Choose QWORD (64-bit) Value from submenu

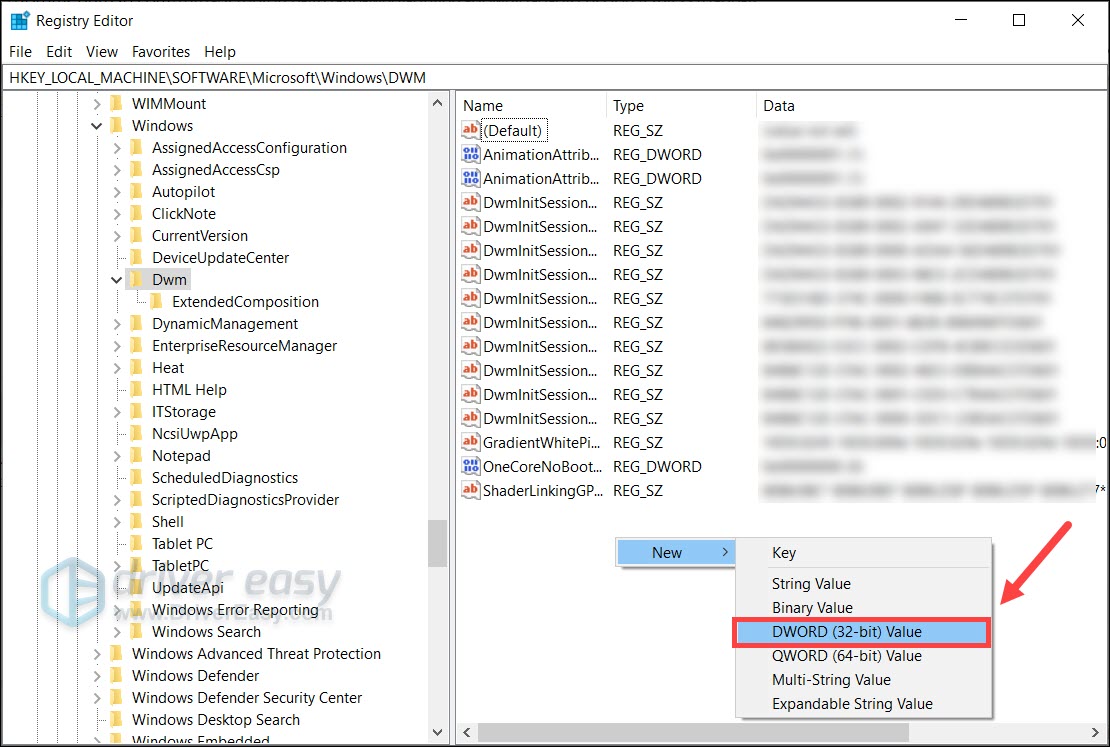click(863, 656)
